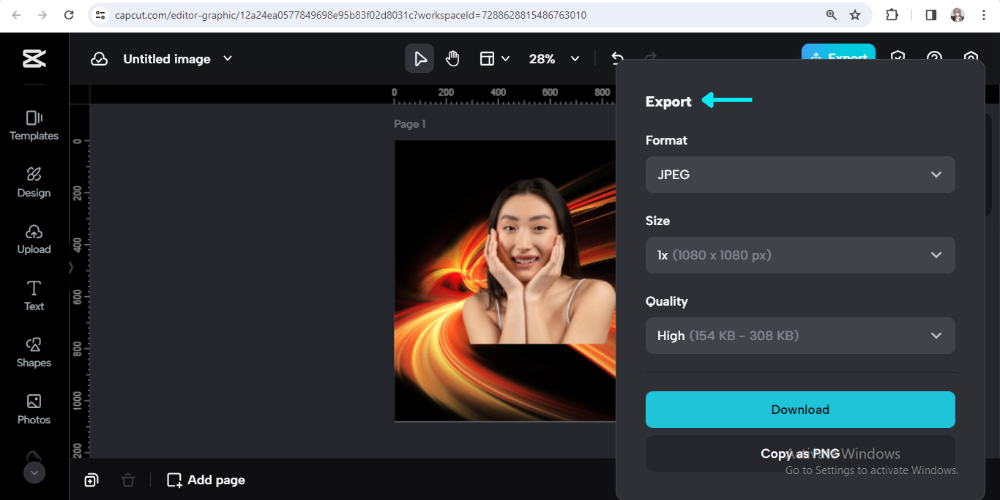Screen dimensions: 1000x500
Task: Open the Shapes panel
Action: click(34, 353)
